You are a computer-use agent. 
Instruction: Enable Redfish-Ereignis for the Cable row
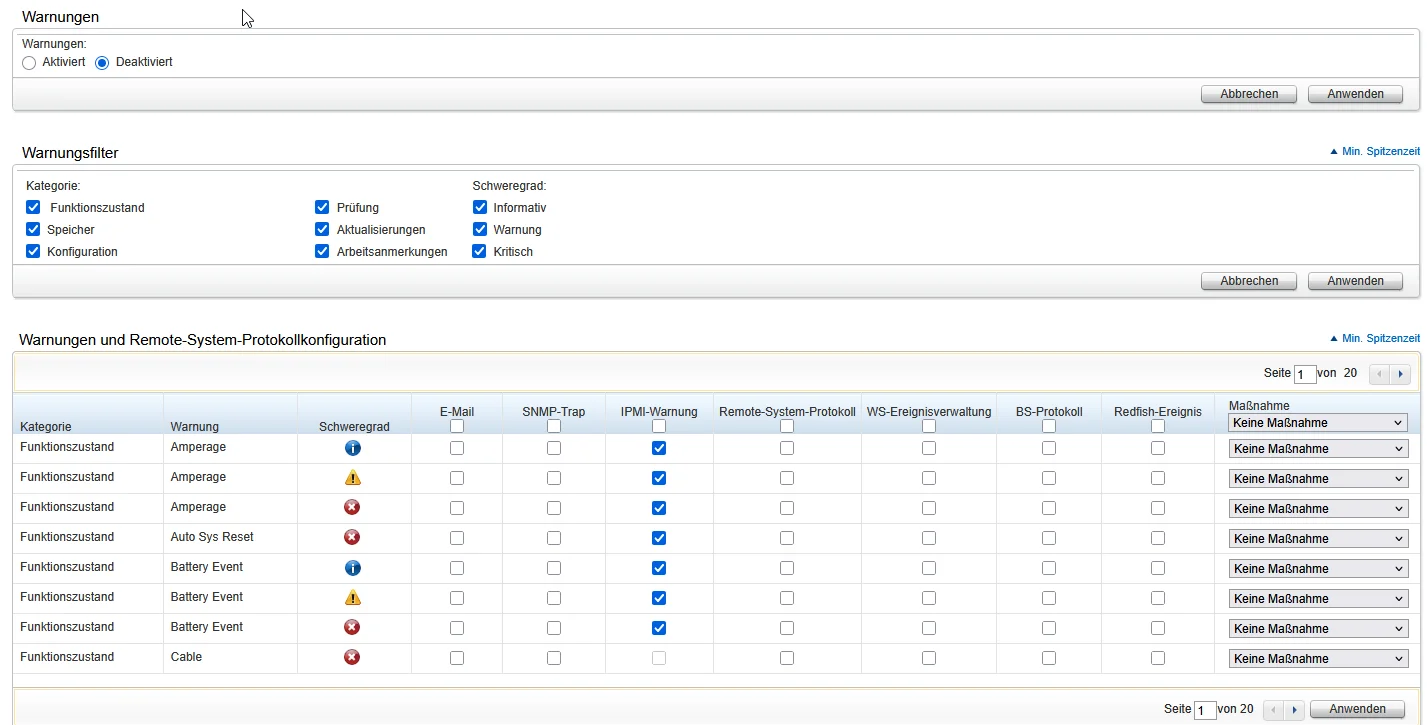[x=1158, y=658]
